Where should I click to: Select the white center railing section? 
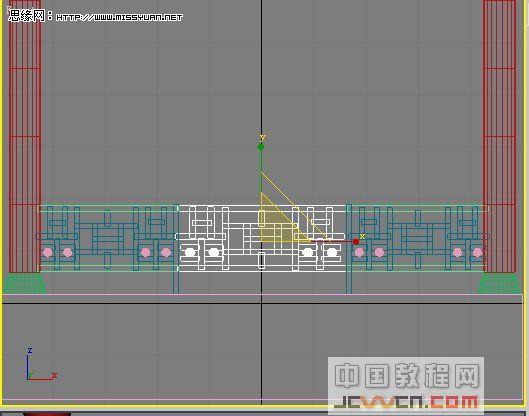(262, 238)
